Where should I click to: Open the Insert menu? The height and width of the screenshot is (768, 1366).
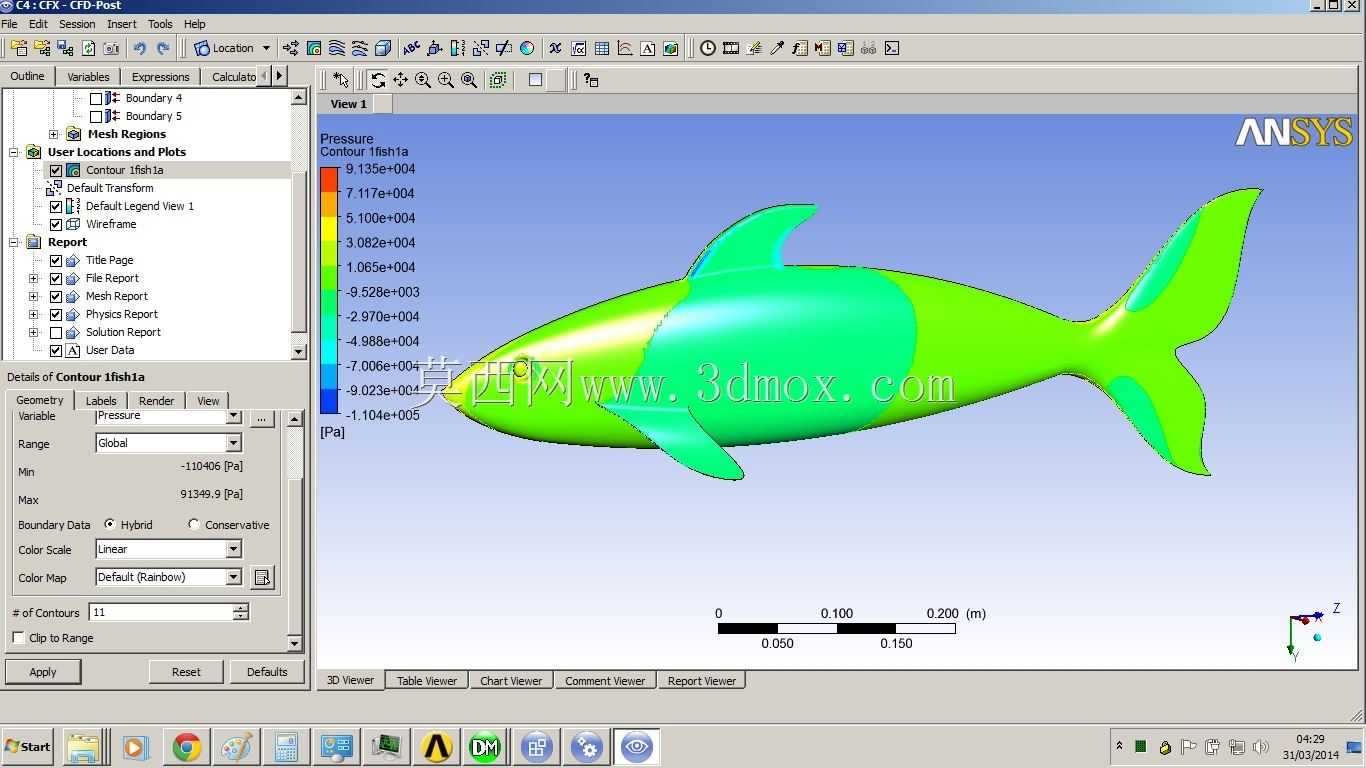pyautogui.click(x=122, y=24)
